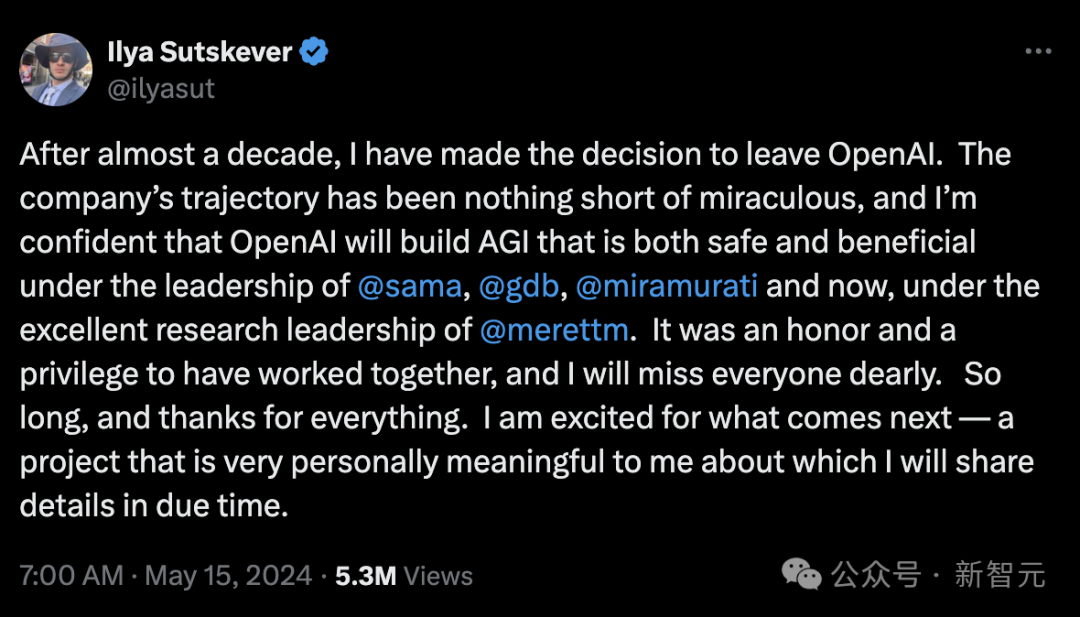Click the blue verified checkmark badge
Image resolution: width=1080 pixels, height=617 pixels.
point(314,52)
